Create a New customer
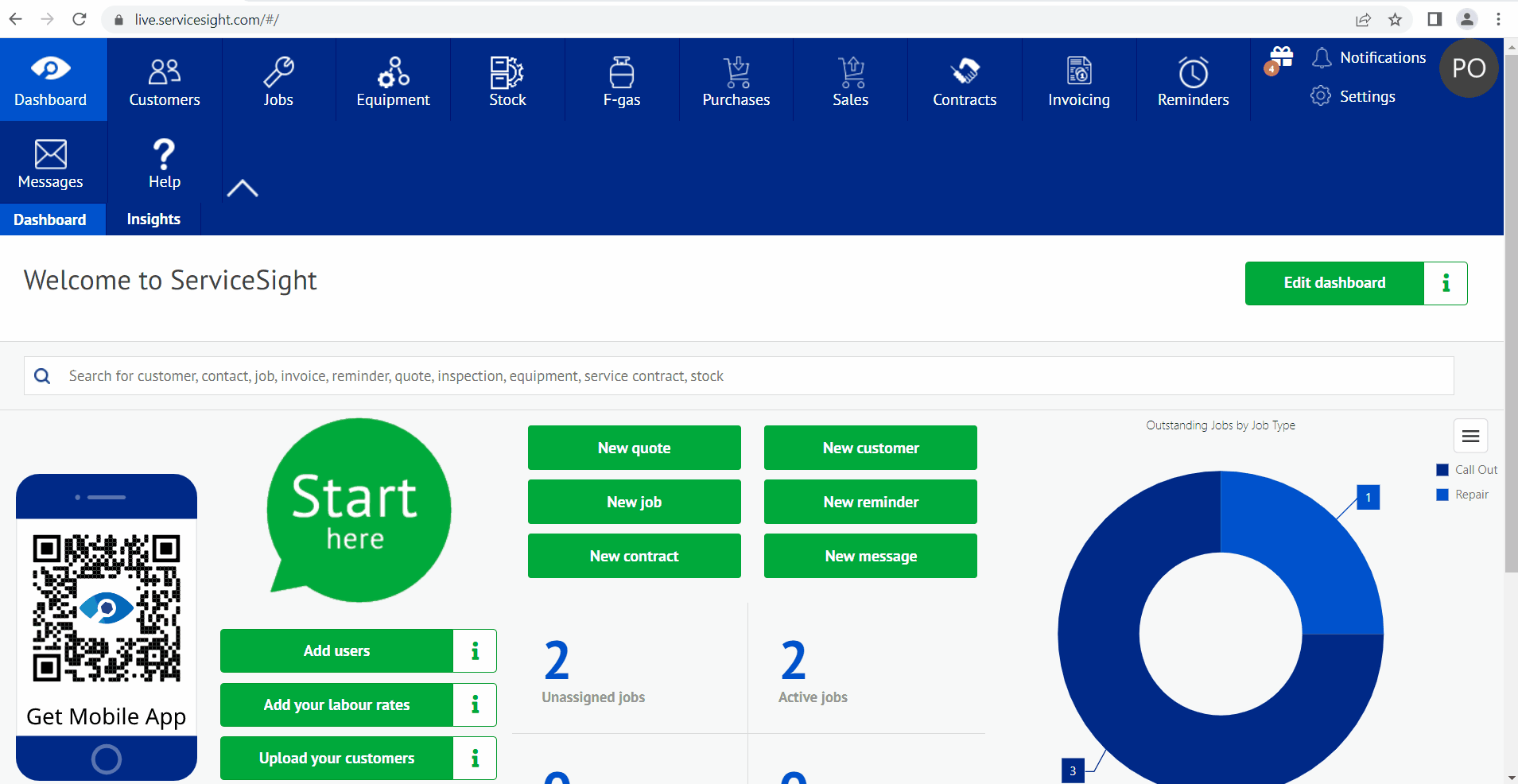This screenshot has height=784, width=1518. point(871,448)
